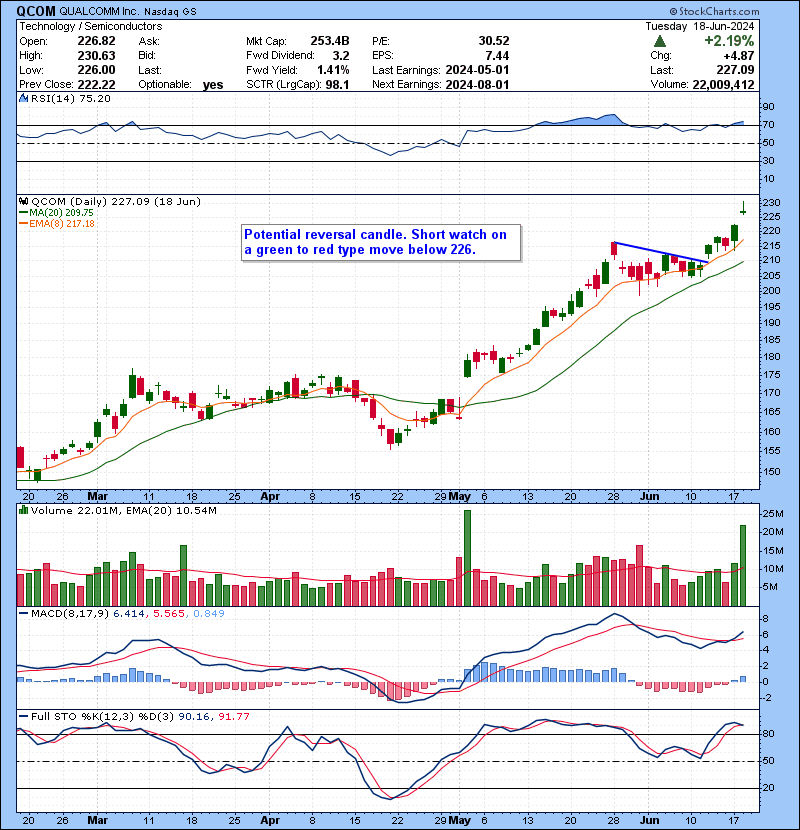Select the Mkt Cap value 253.4B
Image resolution: width=800 pixels, height=830 pixels.
click(x=330, y=41)
